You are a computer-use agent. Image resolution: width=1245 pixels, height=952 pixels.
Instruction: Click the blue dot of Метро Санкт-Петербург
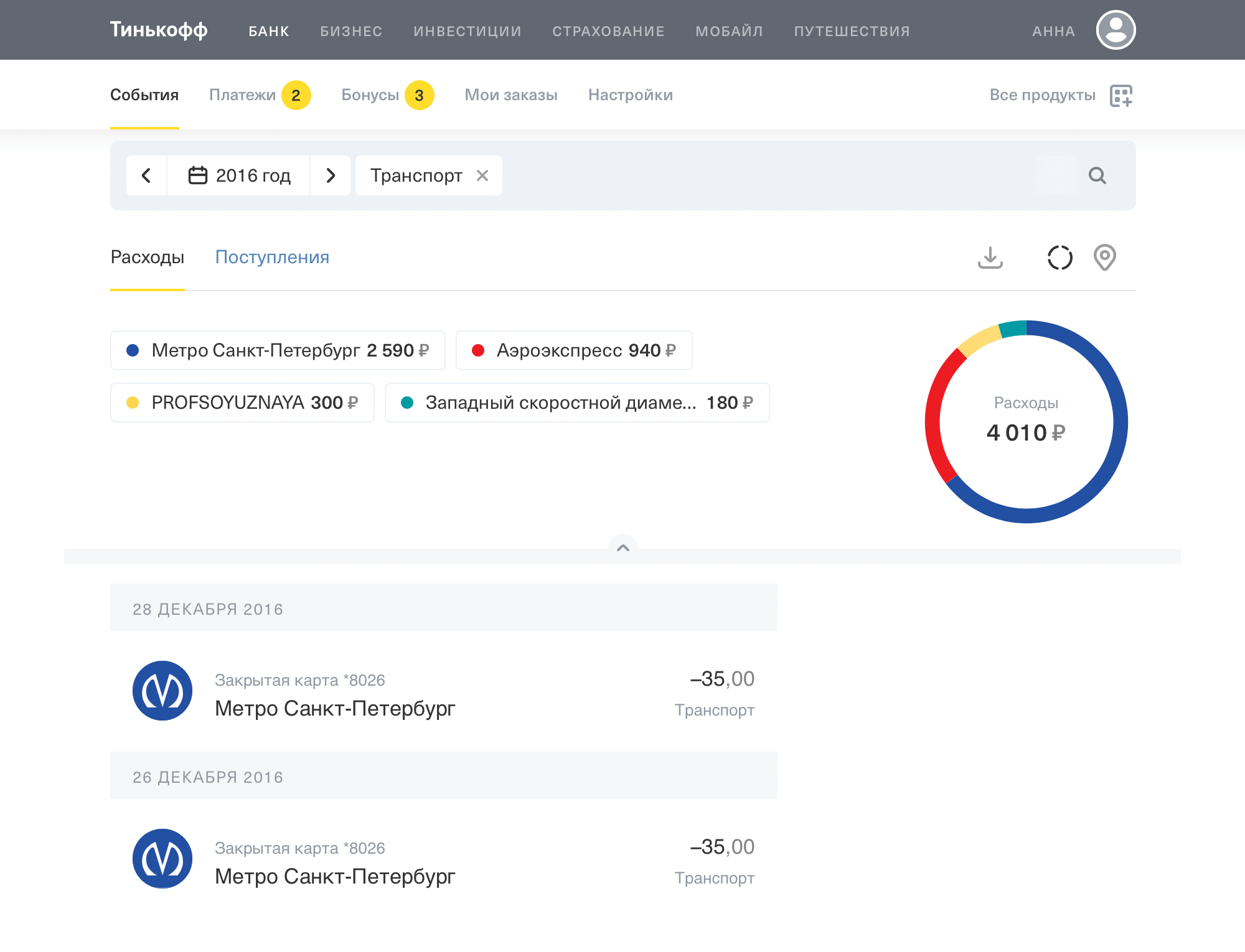pyautogui.click(x=133, y=350)
